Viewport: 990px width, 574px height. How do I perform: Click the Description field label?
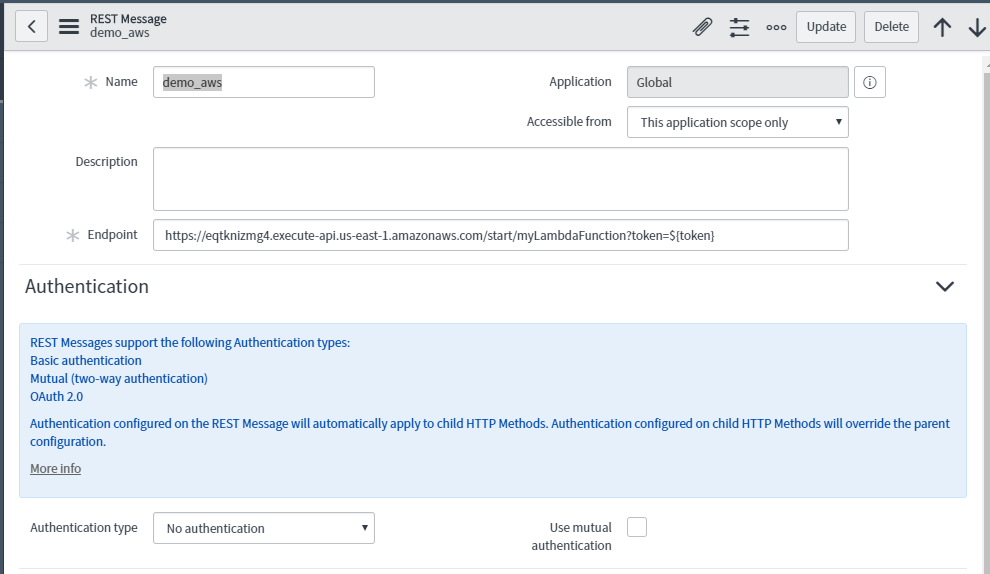(x=106, y=161)
